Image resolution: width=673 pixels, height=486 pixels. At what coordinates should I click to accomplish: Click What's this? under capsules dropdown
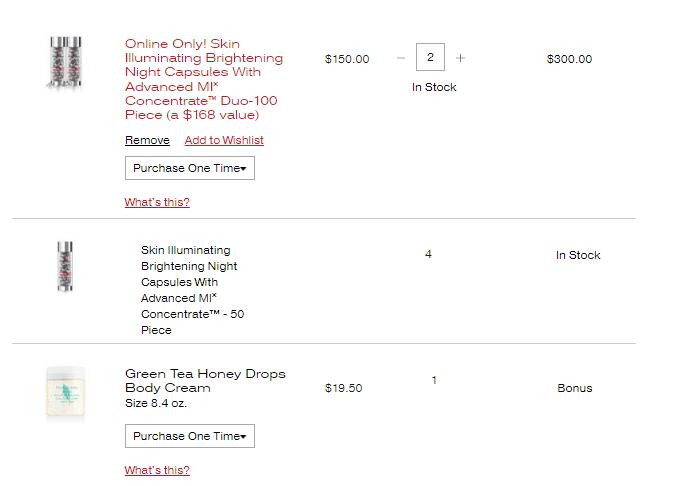tap(157, 202)
